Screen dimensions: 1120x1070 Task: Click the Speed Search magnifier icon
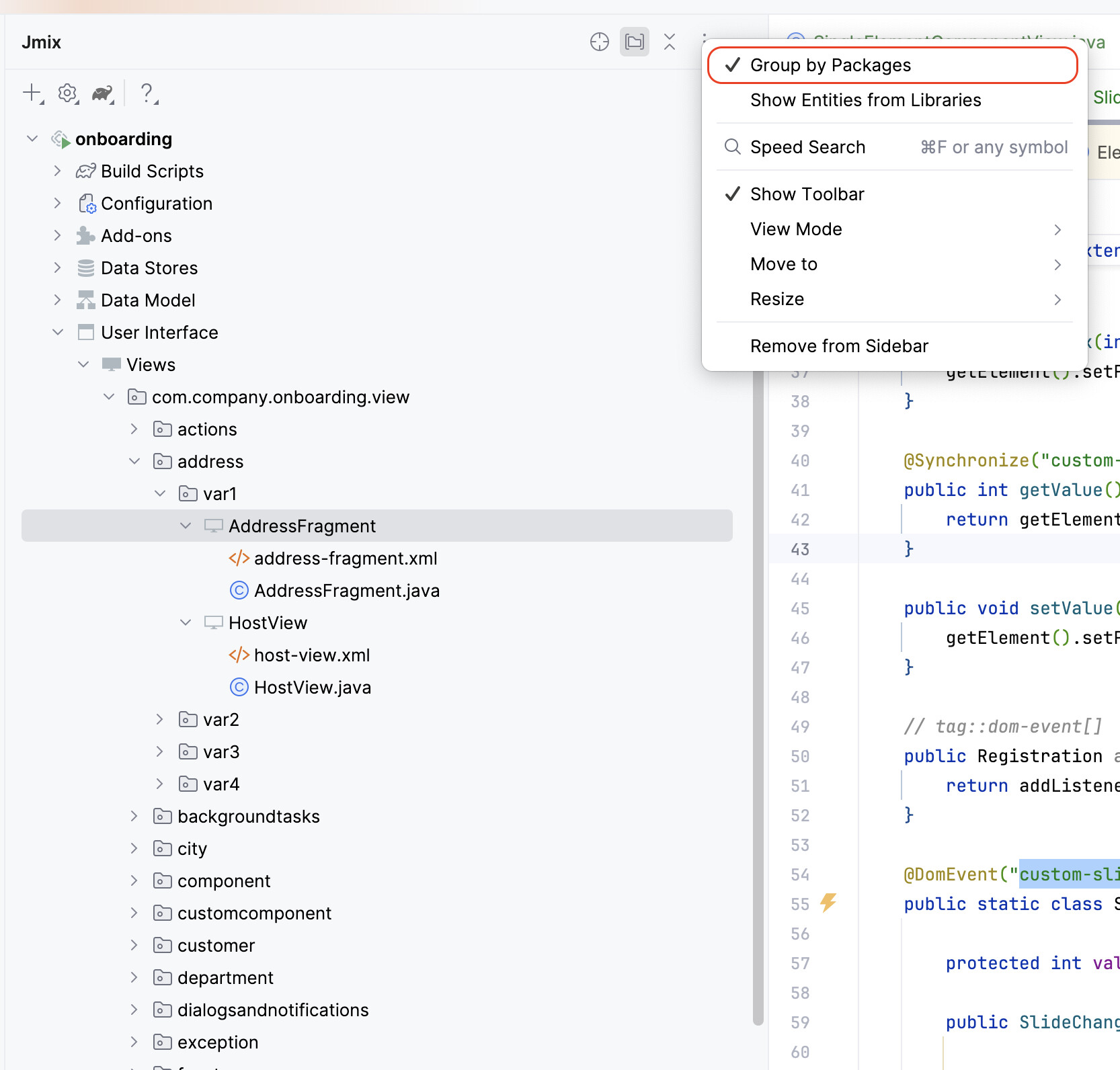733,147
